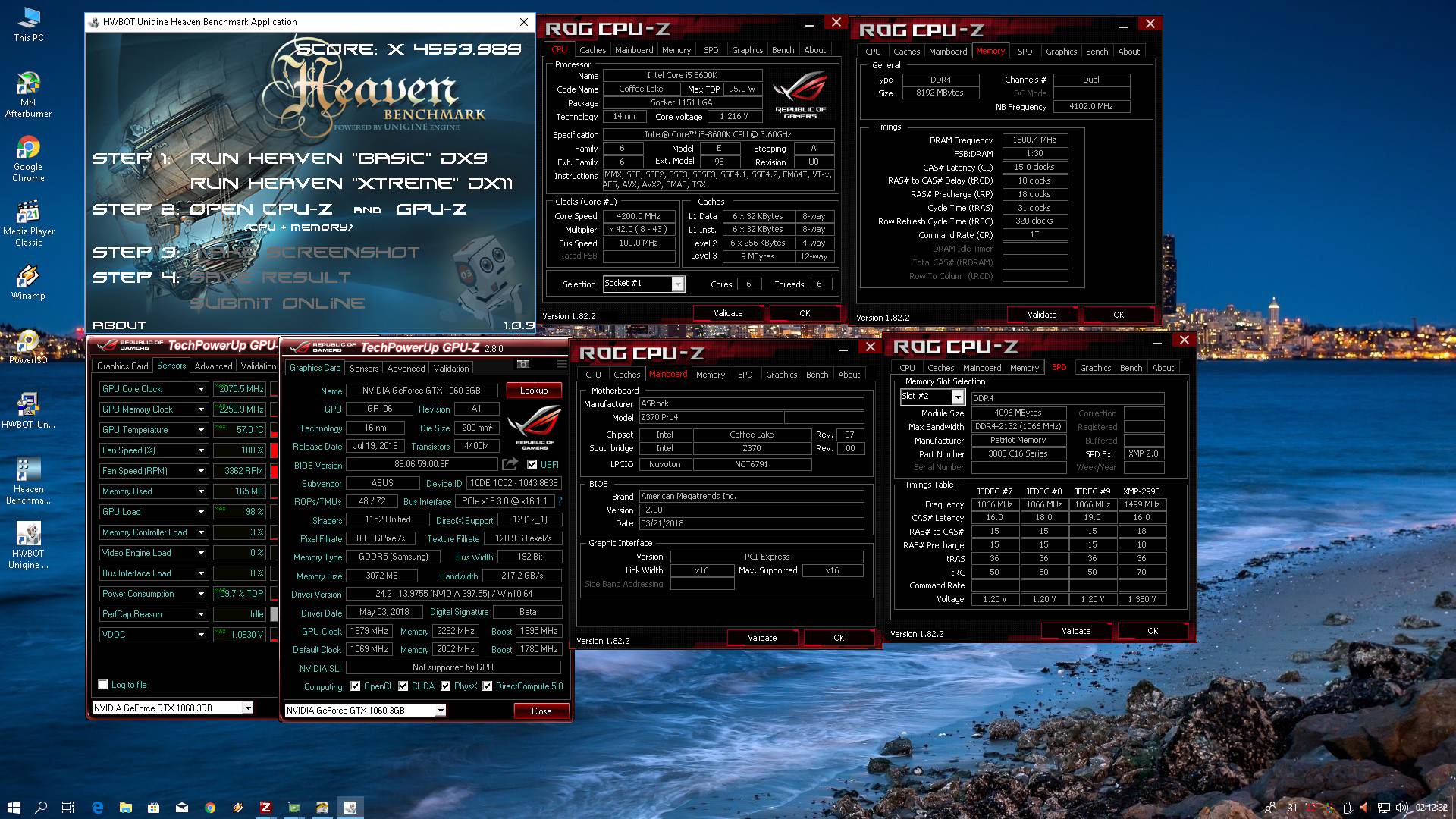
Task: Open the People icon in the system tray
Action: (1270, 808)
